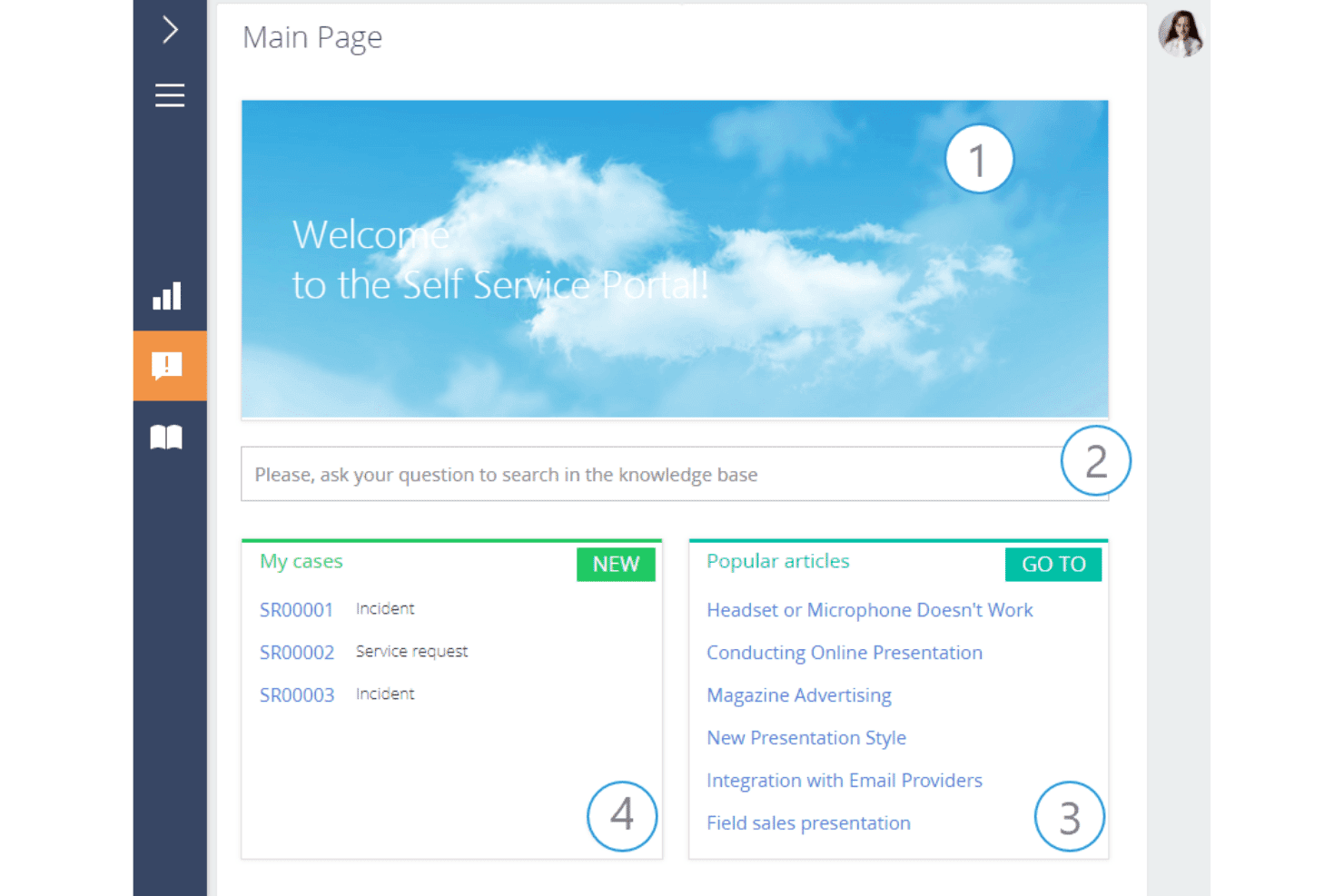Open Integration with Email Providers article

[845, 781]
